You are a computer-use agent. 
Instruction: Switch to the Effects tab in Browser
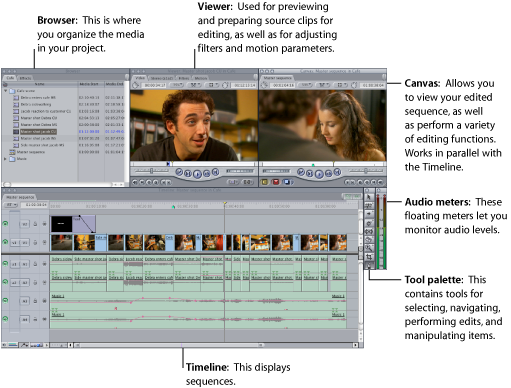click(x=25, y=78)
